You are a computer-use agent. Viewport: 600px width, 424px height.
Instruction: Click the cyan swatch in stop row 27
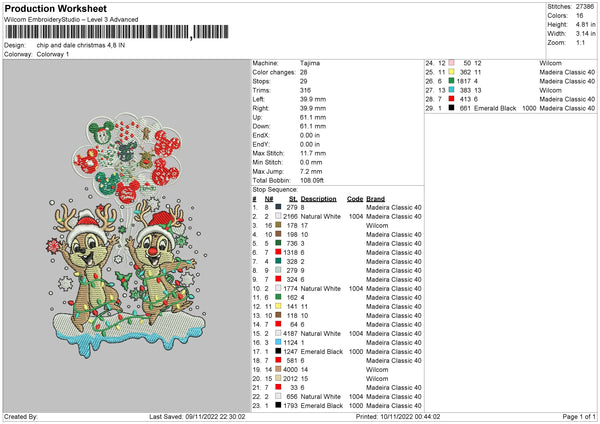point(452,90)
